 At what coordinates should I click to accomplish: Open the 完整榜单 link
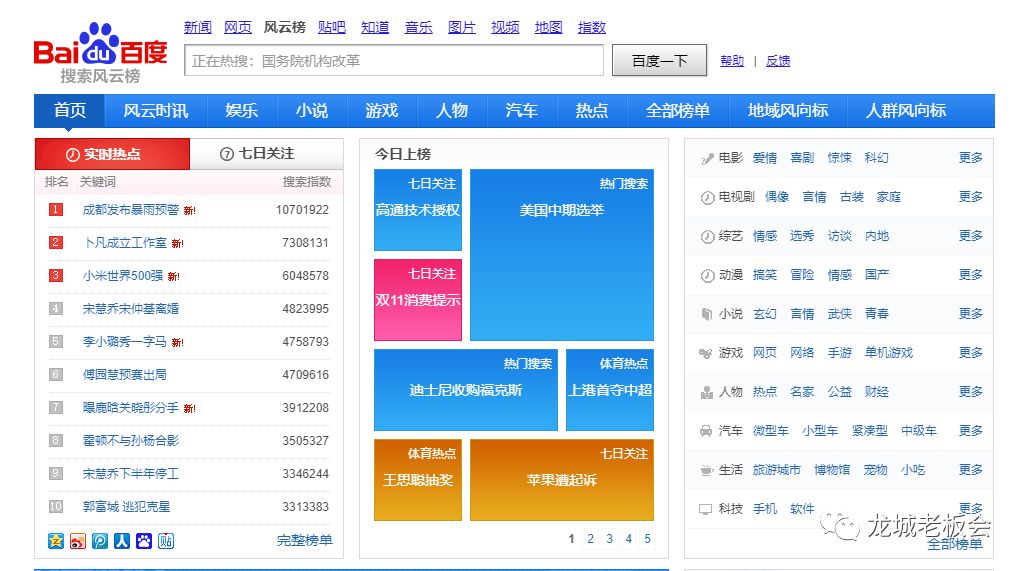tap(305, 540)
